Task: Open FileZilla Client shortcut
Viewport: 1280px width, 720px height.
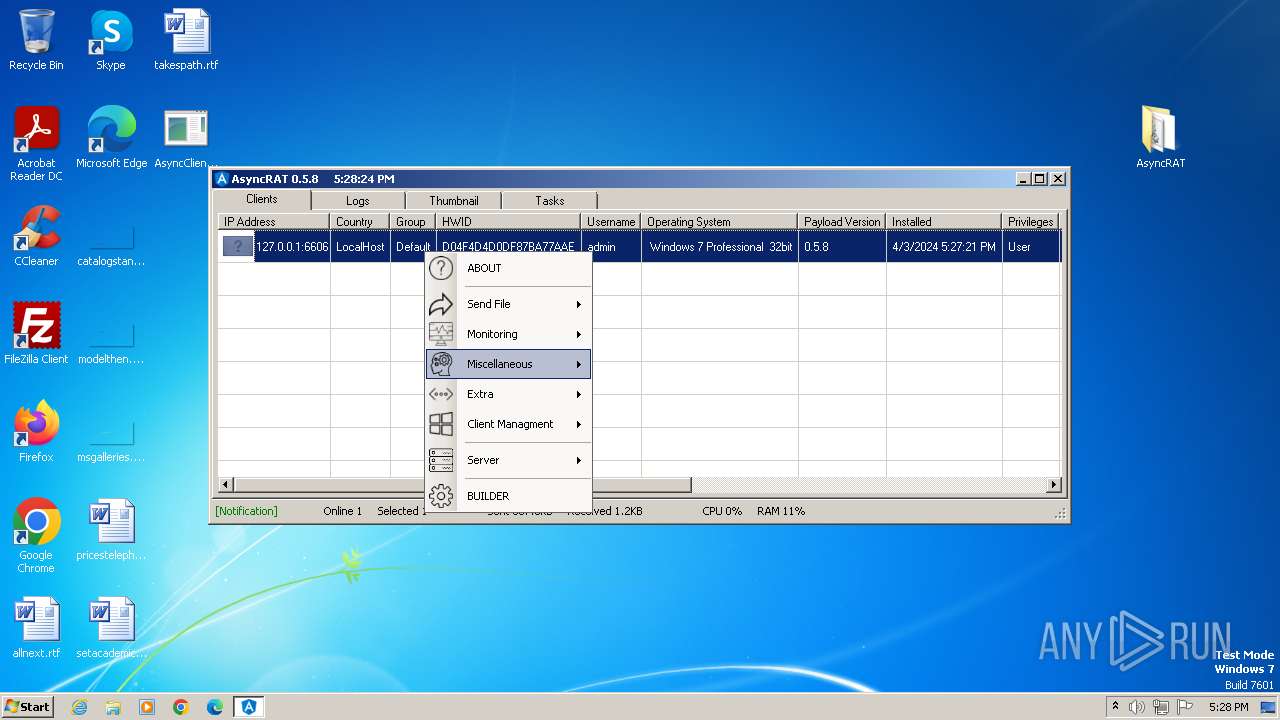Action: point(36,334)
